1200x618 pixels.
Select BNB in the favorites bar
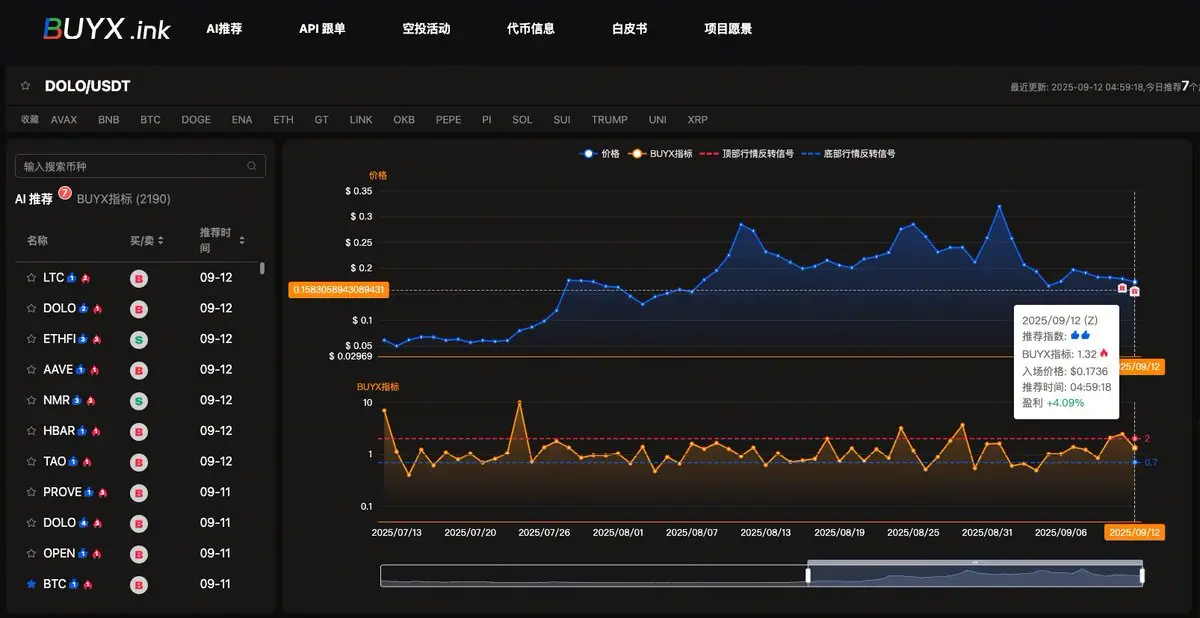point(108,119)
